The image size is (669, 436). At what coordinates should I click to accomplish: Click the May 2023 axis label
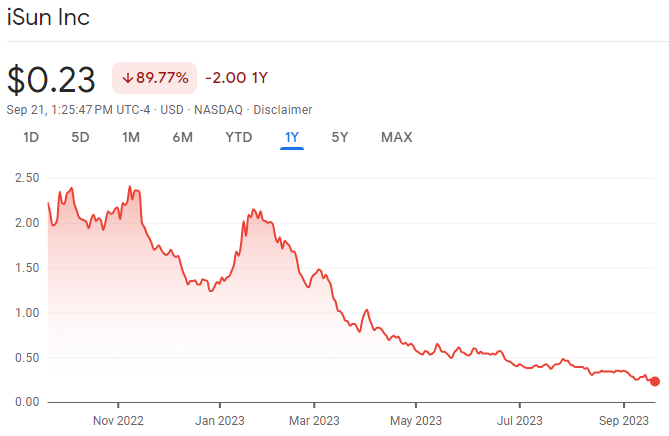416,421
